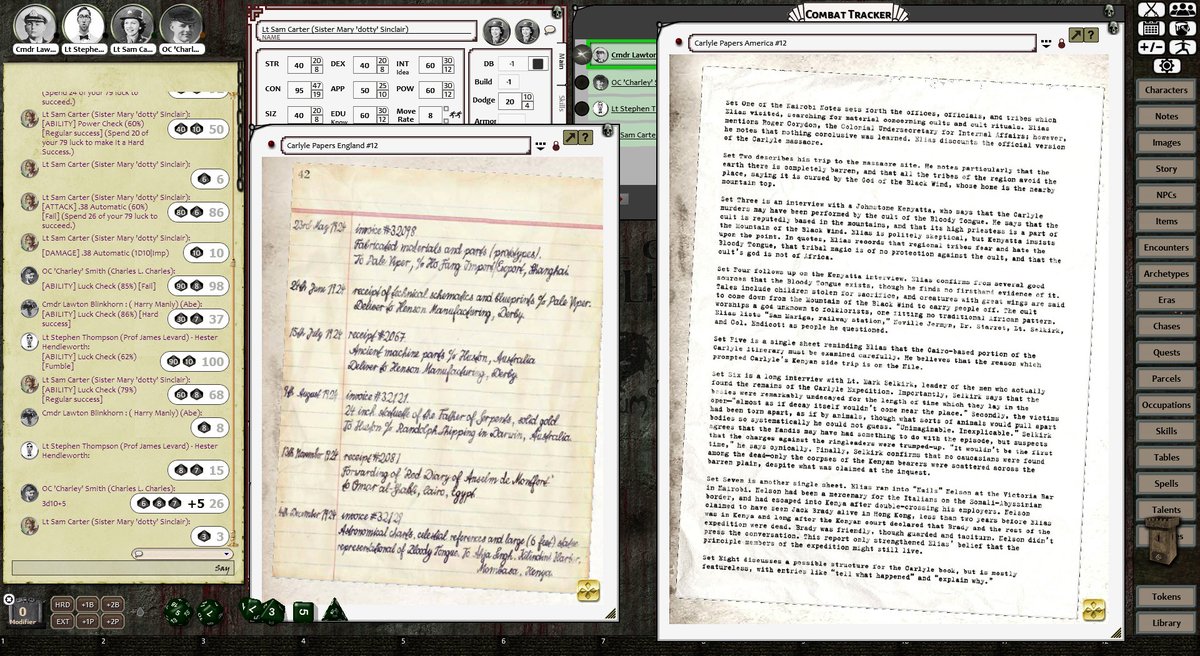Click the lock icon on America #12 handout
The height and width of the screenshot is (656, 1200).
pos(1062,43)
